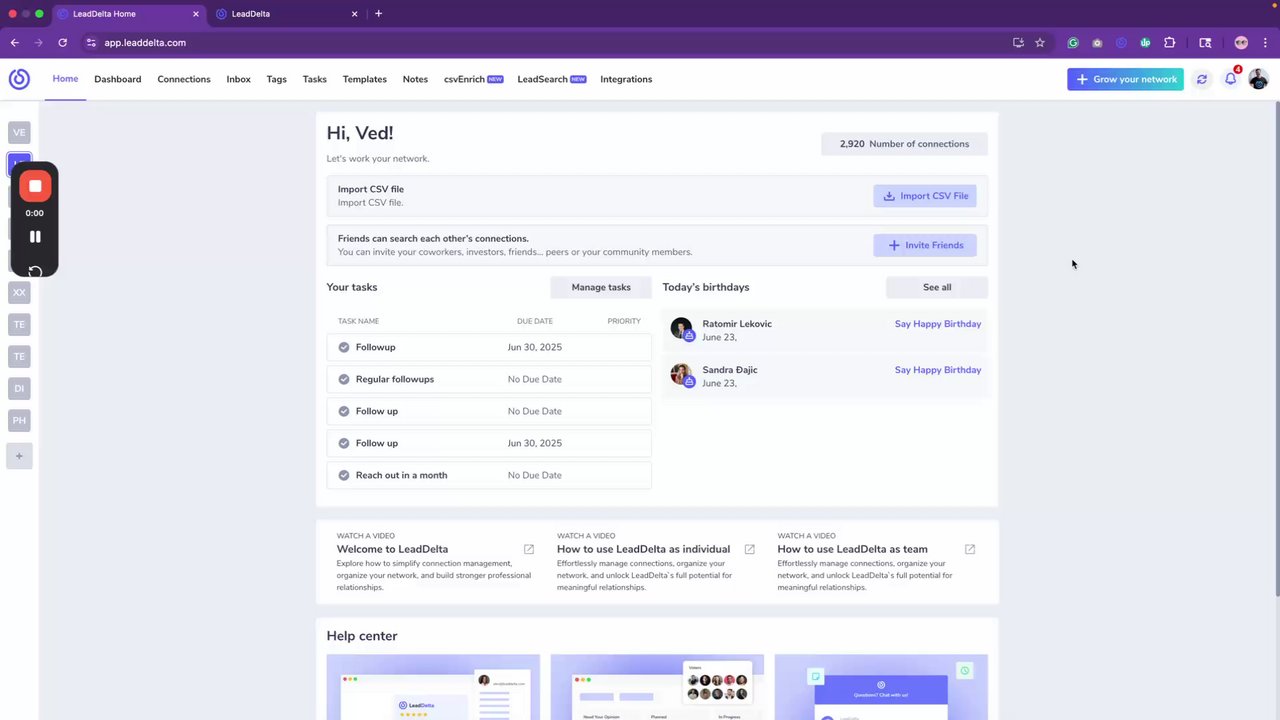Image resolution: width=1280 pixels, height=720 pixels.
Task: Open the tab search icon in the browser toolbar
Action: tap(1205, 43)
